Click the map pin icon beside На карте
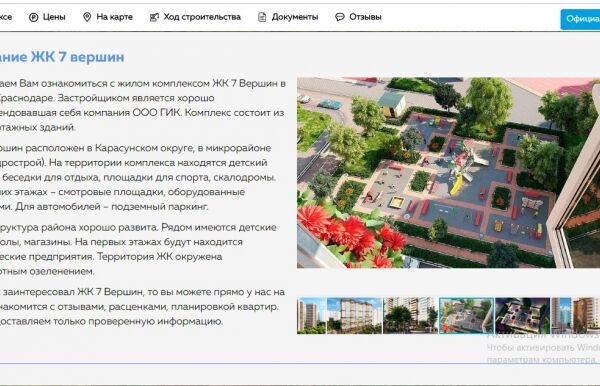This screenshot has width=600, height=386. pyautogui.click(x=87, y=17)
